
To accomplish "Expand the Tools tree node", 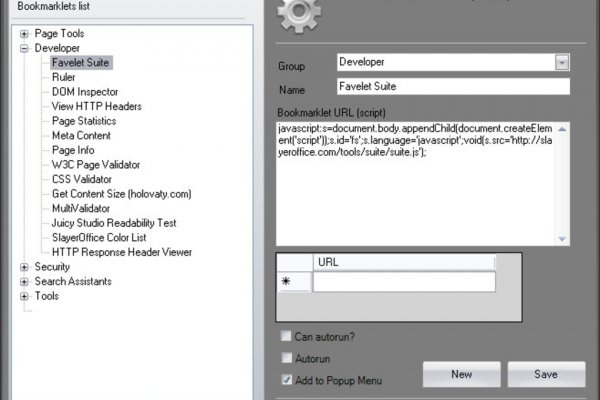I will [24, 296].
